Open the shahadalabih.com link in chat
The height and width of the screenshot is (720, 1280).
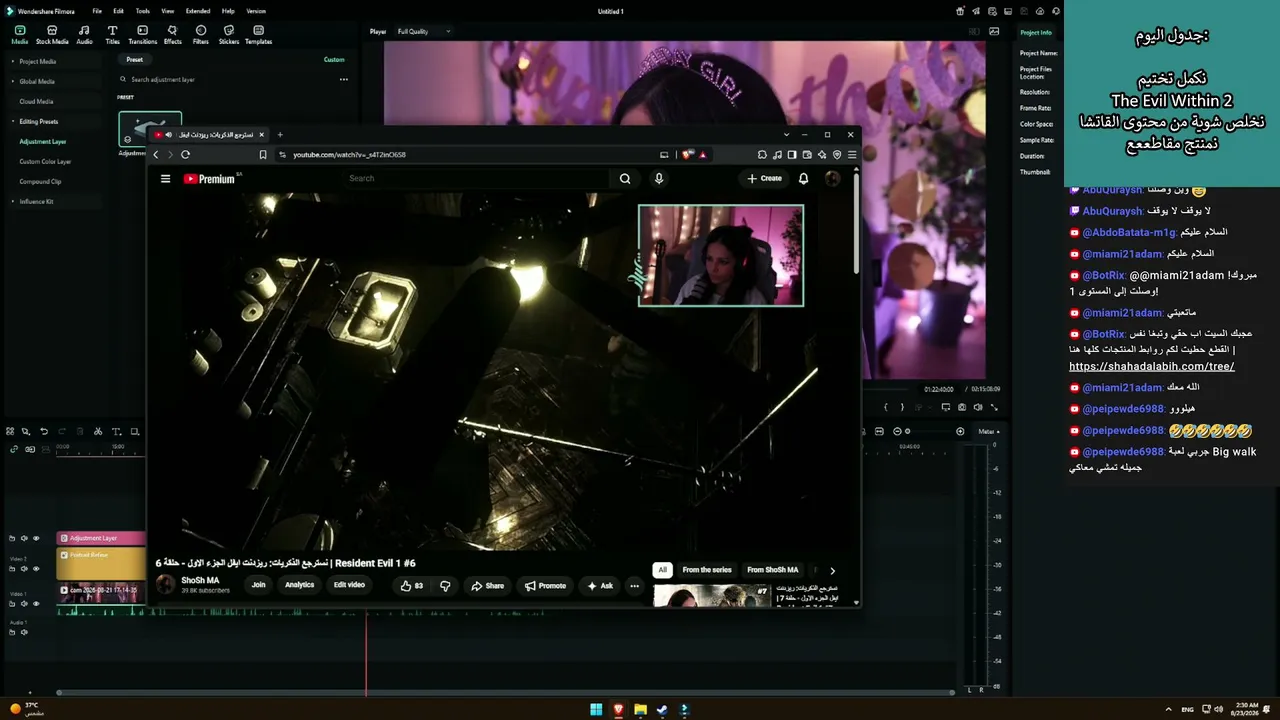click(1152, 366)
